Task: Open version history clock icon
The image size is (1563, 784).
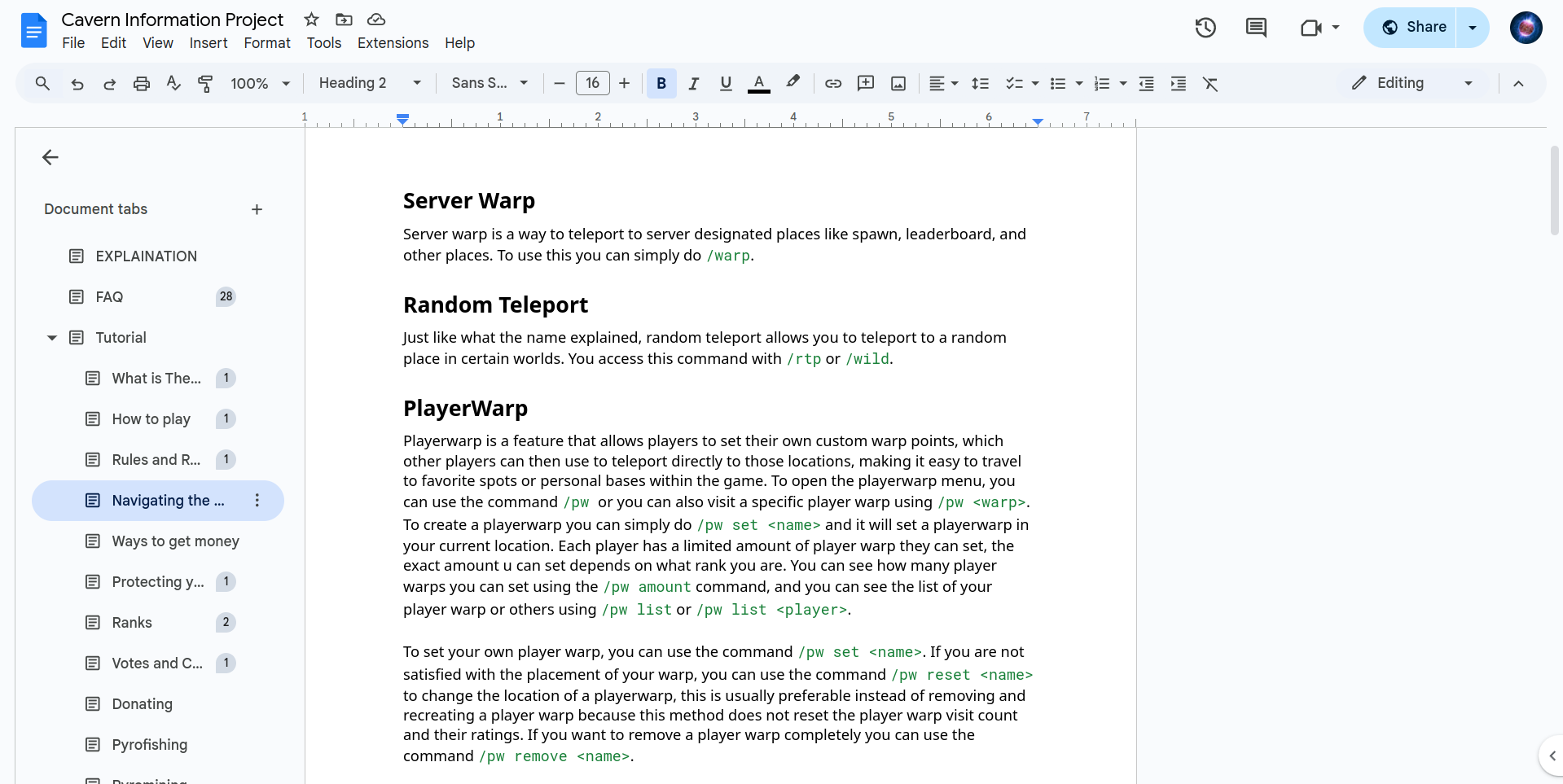Action: tap(1205, 28)
